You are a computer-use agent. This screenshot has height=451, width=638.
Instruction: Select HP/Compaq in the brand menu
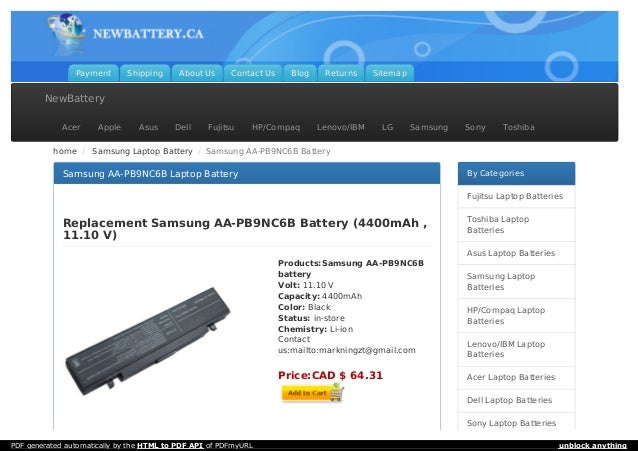pyautogui.click(x=275, y=127)
